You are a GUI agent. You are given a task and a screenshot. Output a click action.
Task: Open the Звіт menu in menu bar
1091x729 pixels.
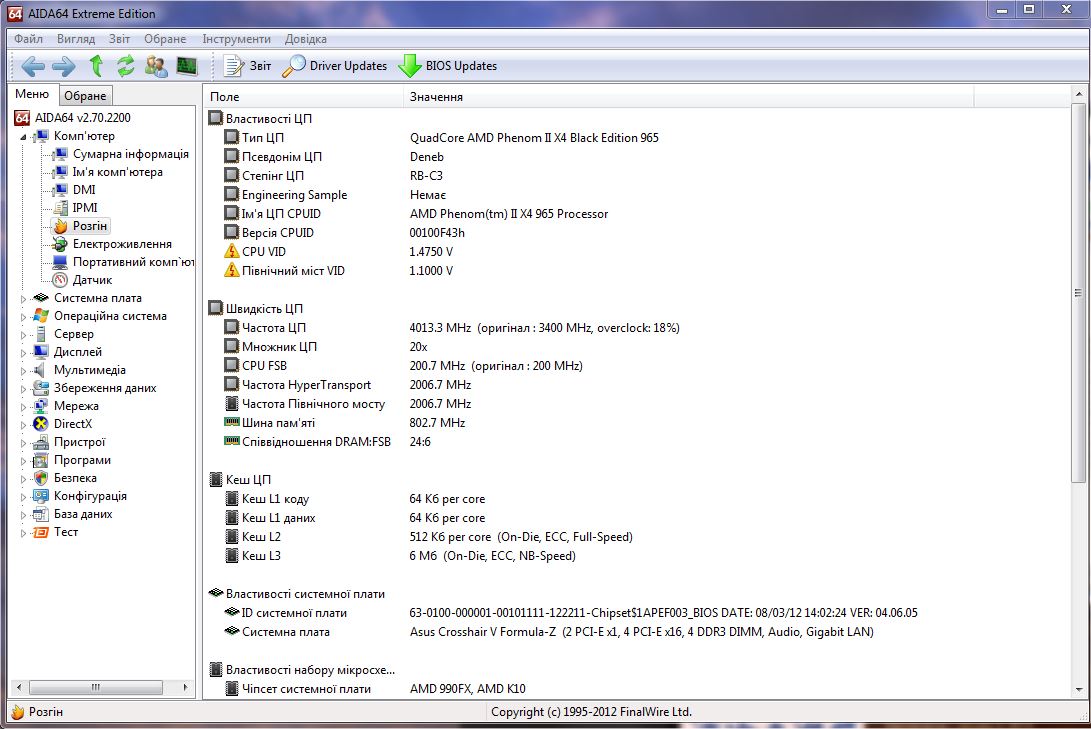[119, 39]
